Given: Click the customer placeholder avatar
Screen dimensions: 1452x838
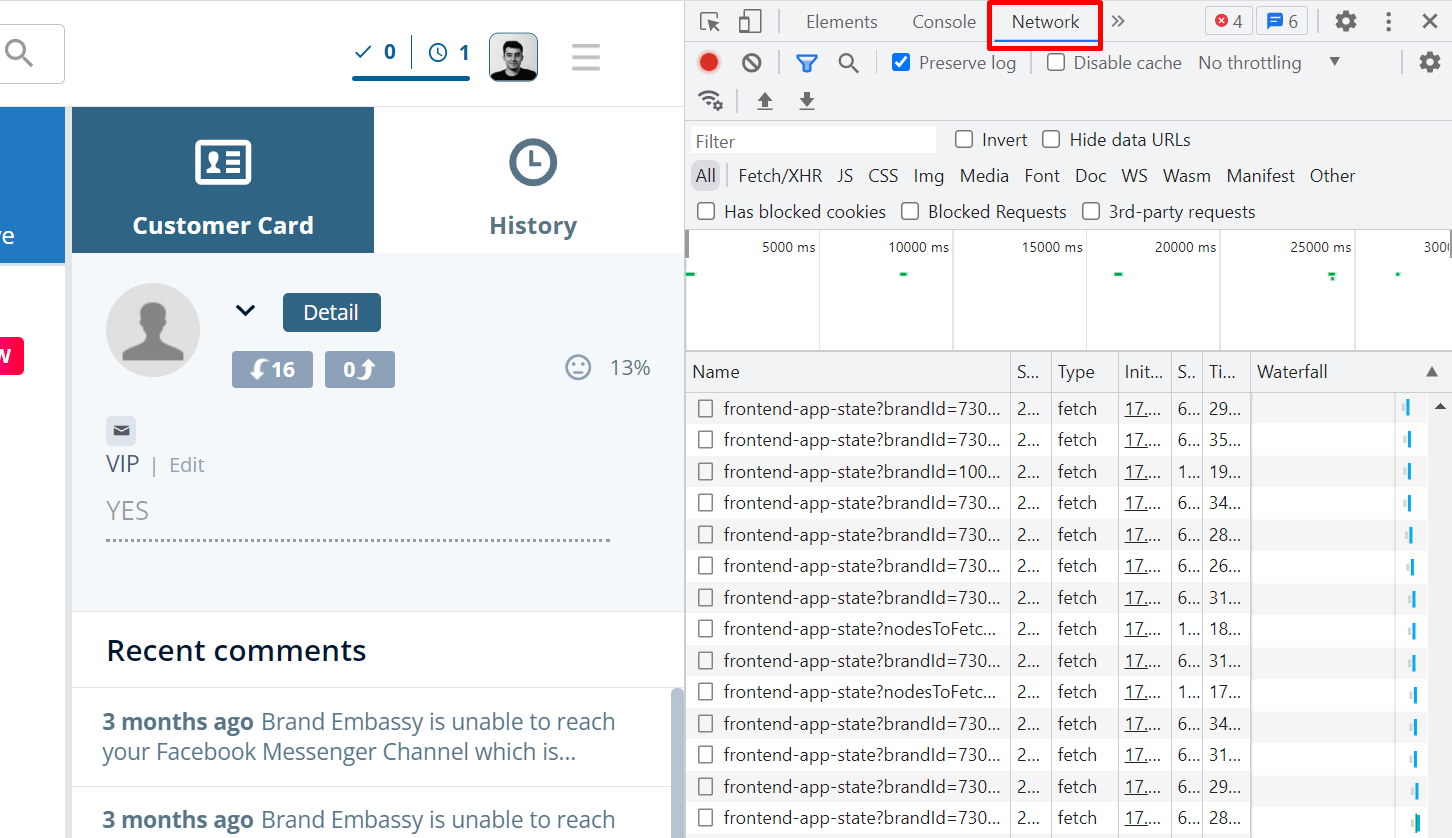Looking at the screenshot, I should tap(153, 330).
